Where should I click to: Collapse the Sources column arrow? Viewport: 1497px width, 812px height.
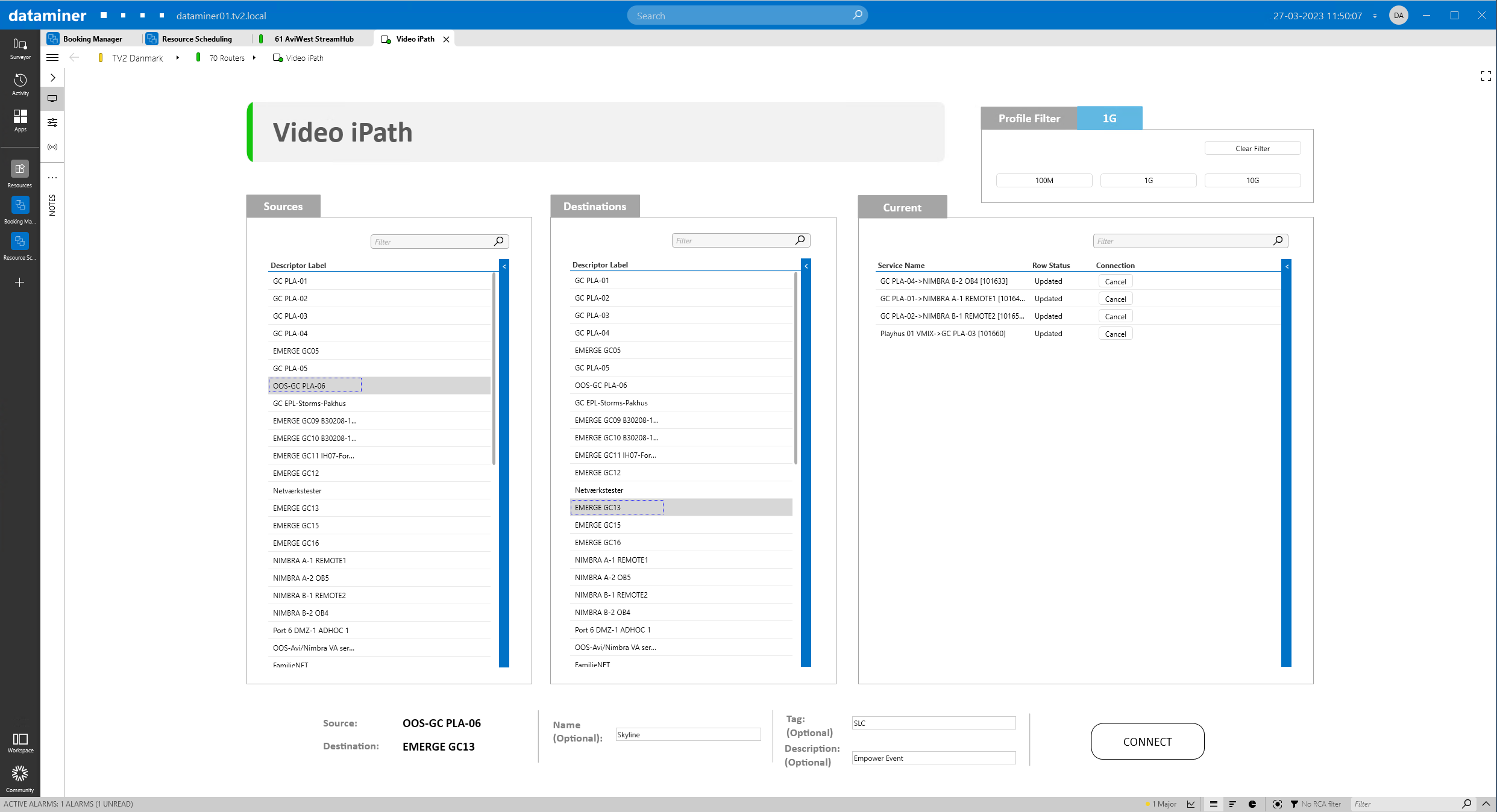[x=504, y=266]
